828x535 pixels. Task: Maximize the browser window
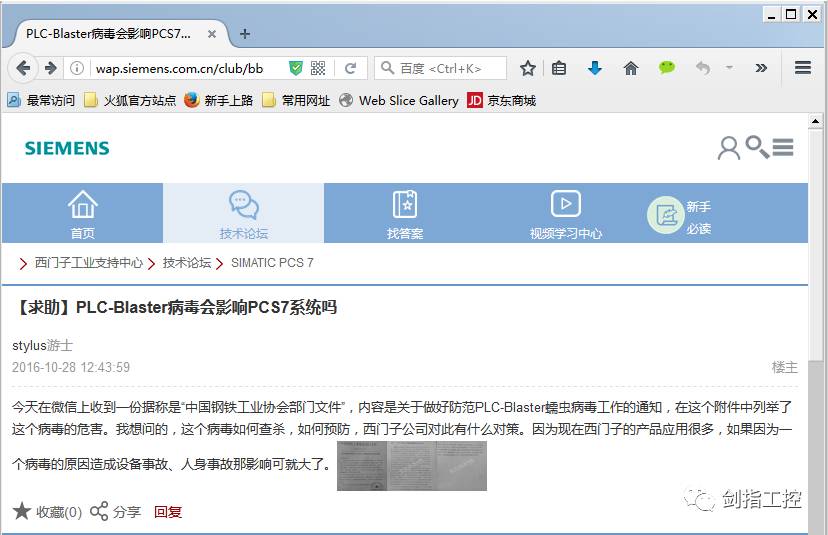coord(791,14)
